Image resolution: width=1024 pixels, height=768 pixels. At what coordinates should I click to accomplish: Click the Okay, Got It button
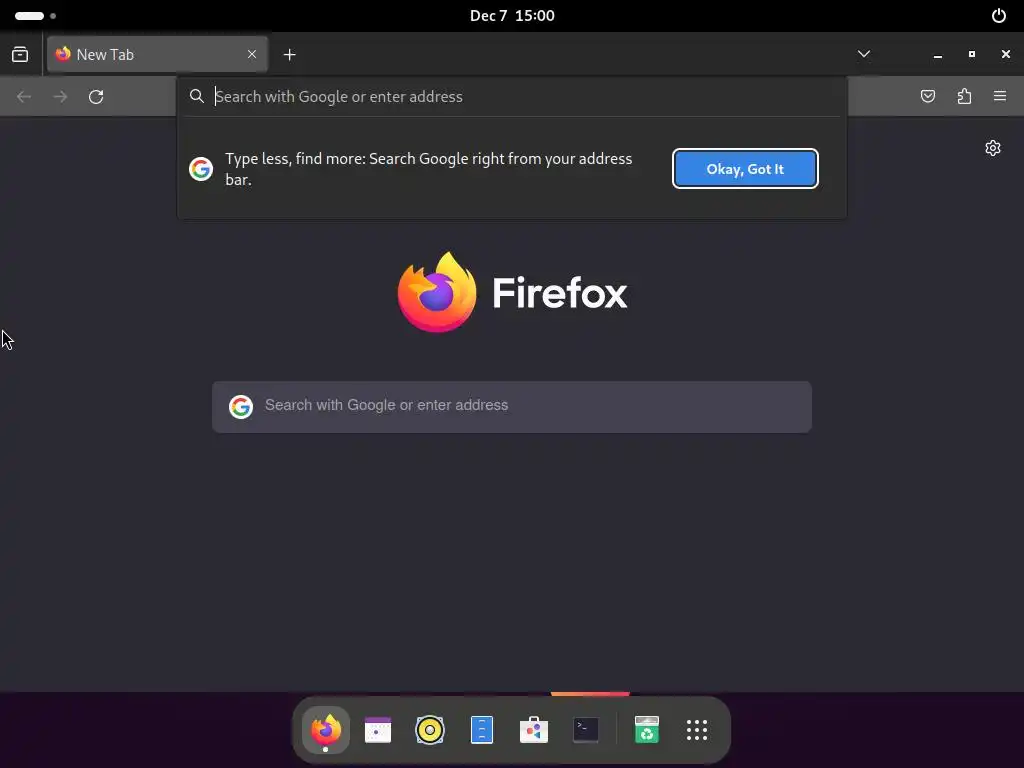745,169
